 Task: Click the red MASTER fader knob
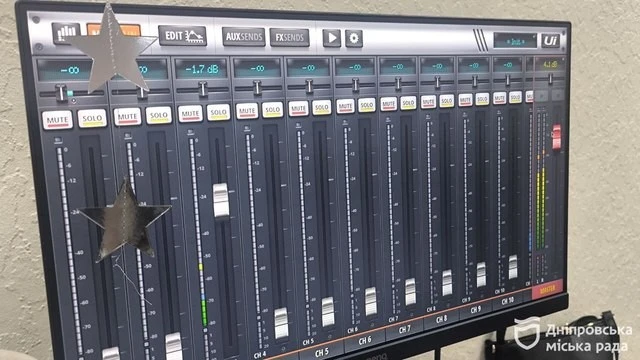click(x=556, y=137)
